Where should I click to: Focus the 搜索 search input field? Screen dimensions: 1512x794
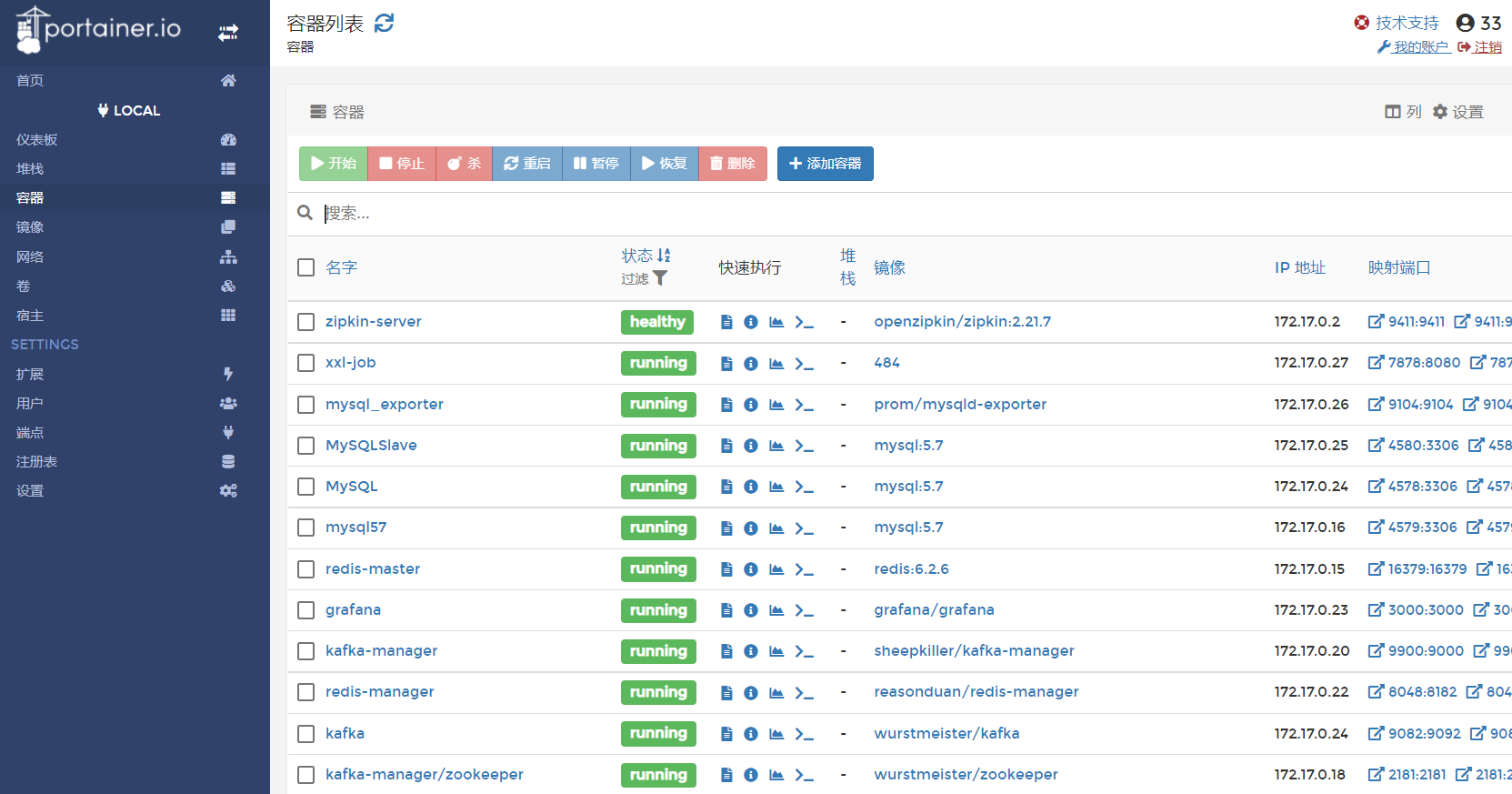pyautogui.click(x=636, y=214)
